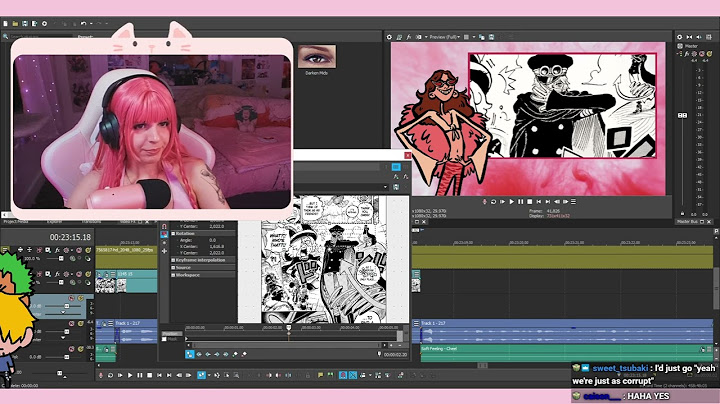Select the Soft Feeling - Chael audio clip

coord(567,353)
